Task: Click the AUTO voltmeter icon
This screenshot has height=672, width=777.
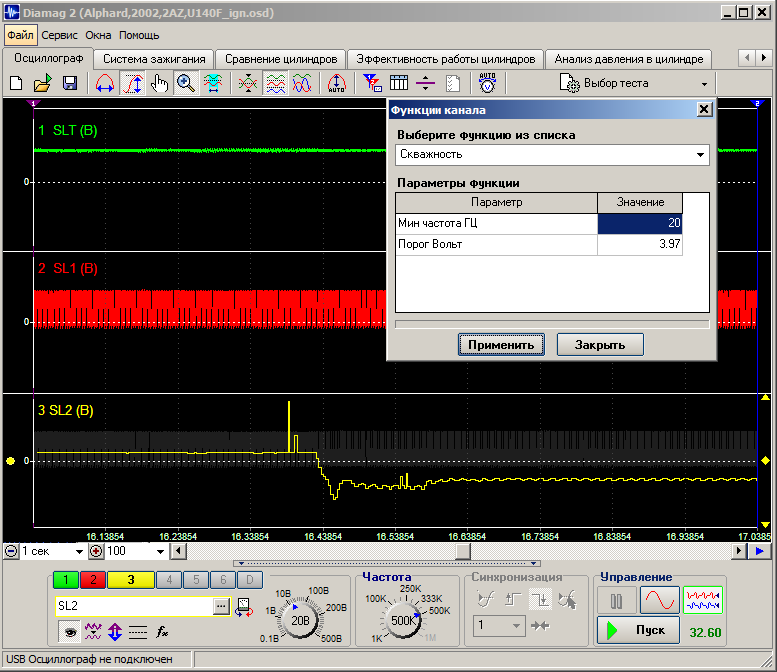Action: pyautogui.click(x=487, y=83)
